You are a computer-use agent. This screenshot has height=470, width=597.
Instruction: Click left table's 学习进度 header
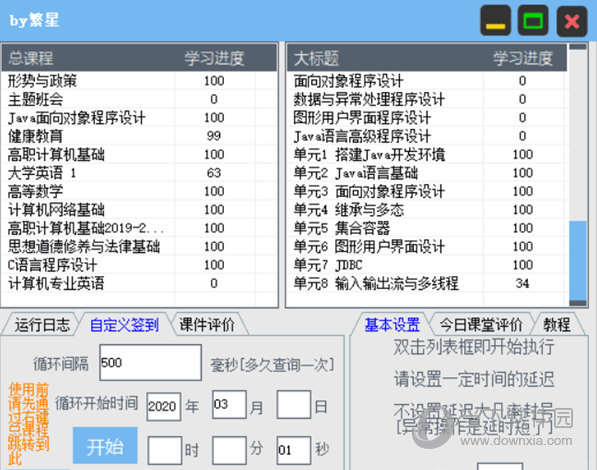pyautogui.click(x=214, y=58)
